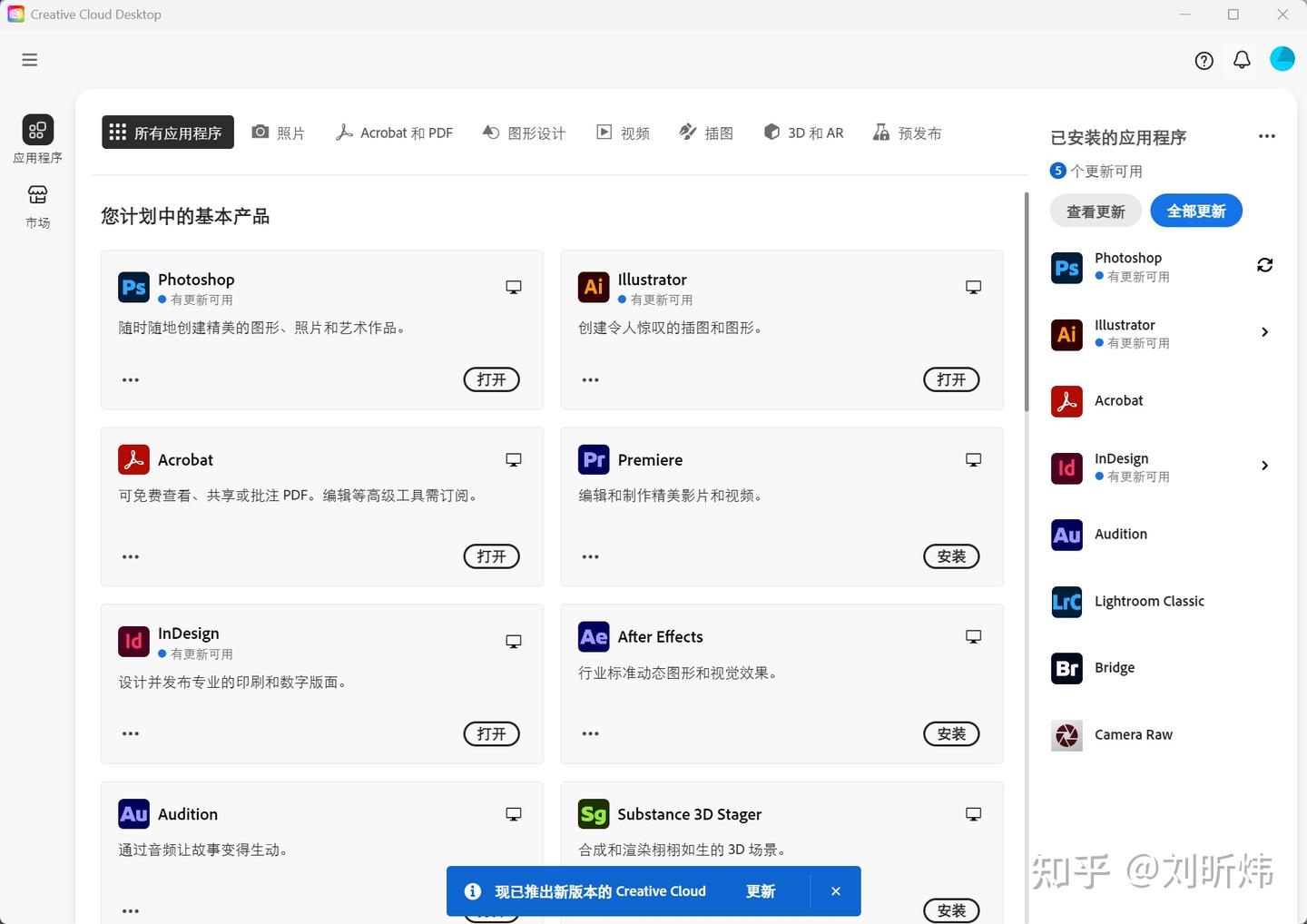Click the Camera Raw icon in installed list
1307x924 pixels.
pos(1066,735)
